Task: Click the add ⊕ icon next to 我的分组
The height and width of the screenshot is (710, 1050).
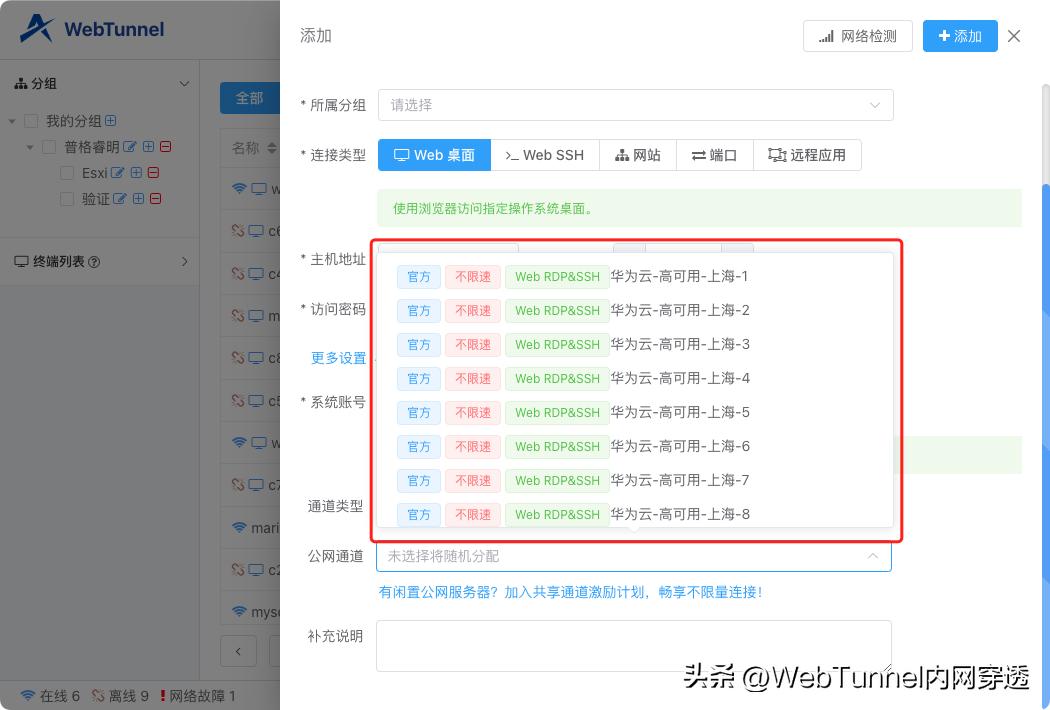Action: pos(109,121)
